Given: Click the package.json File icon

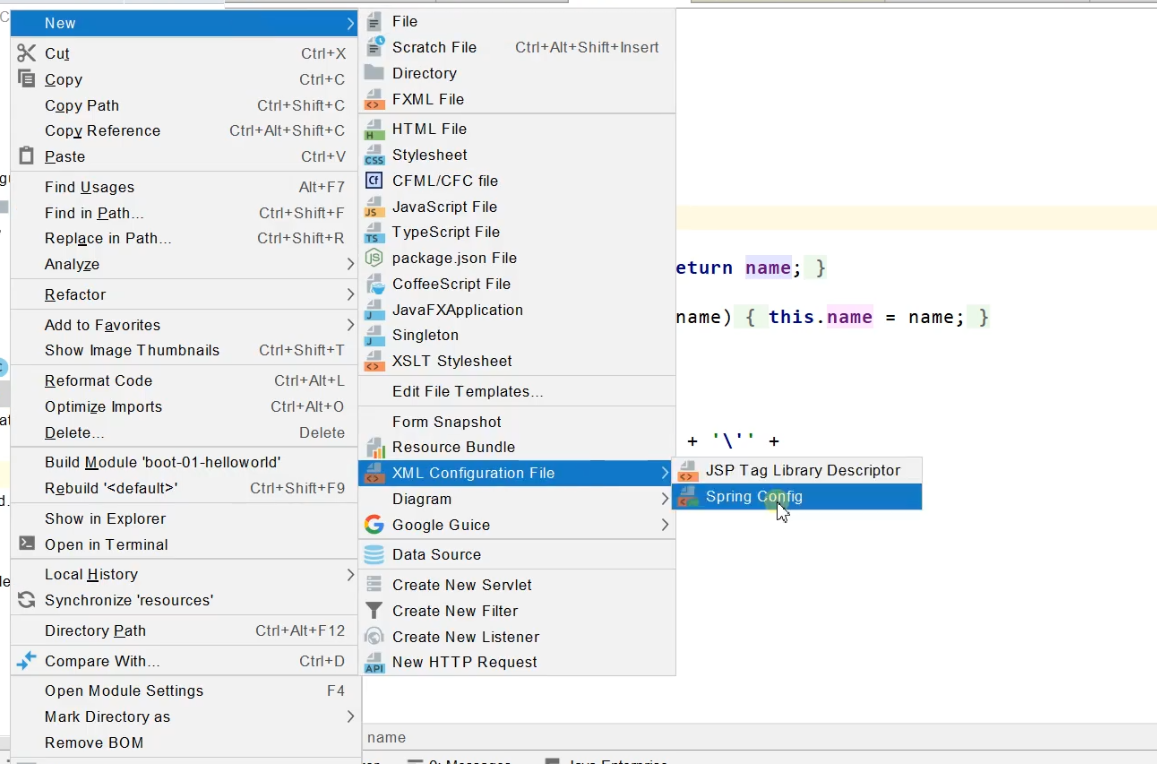Looking at the screenshot, I should pyautogui.click(x=374, y=258).
